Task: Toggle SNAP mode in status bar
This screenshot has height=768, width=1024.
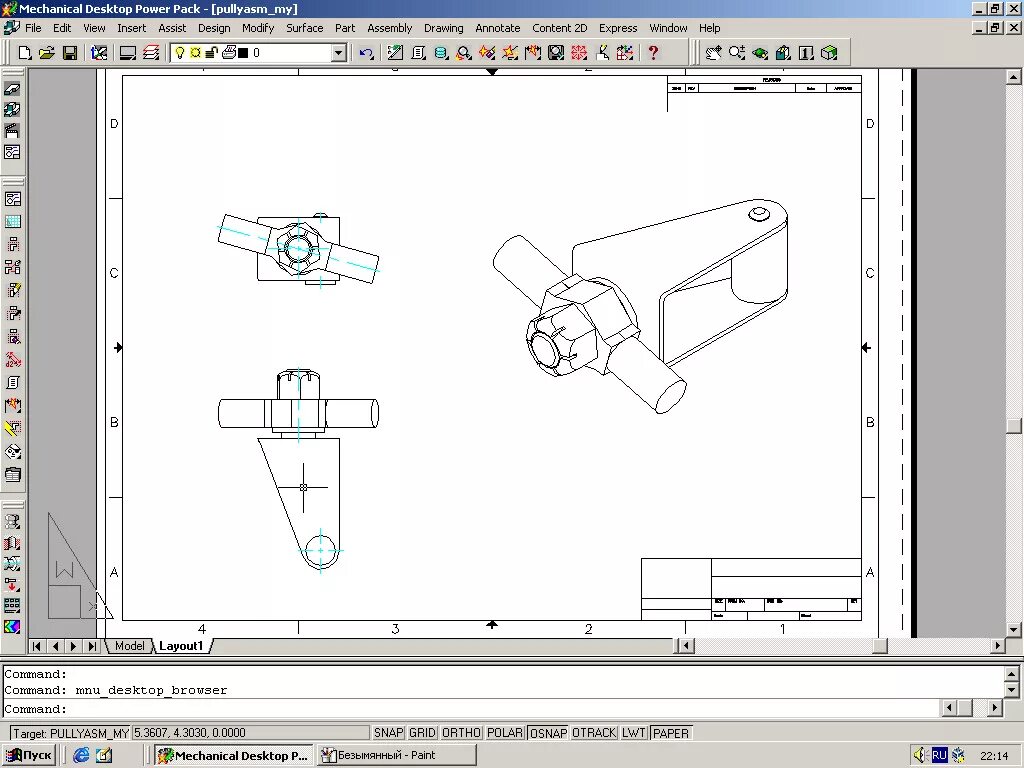Action: 388,733
